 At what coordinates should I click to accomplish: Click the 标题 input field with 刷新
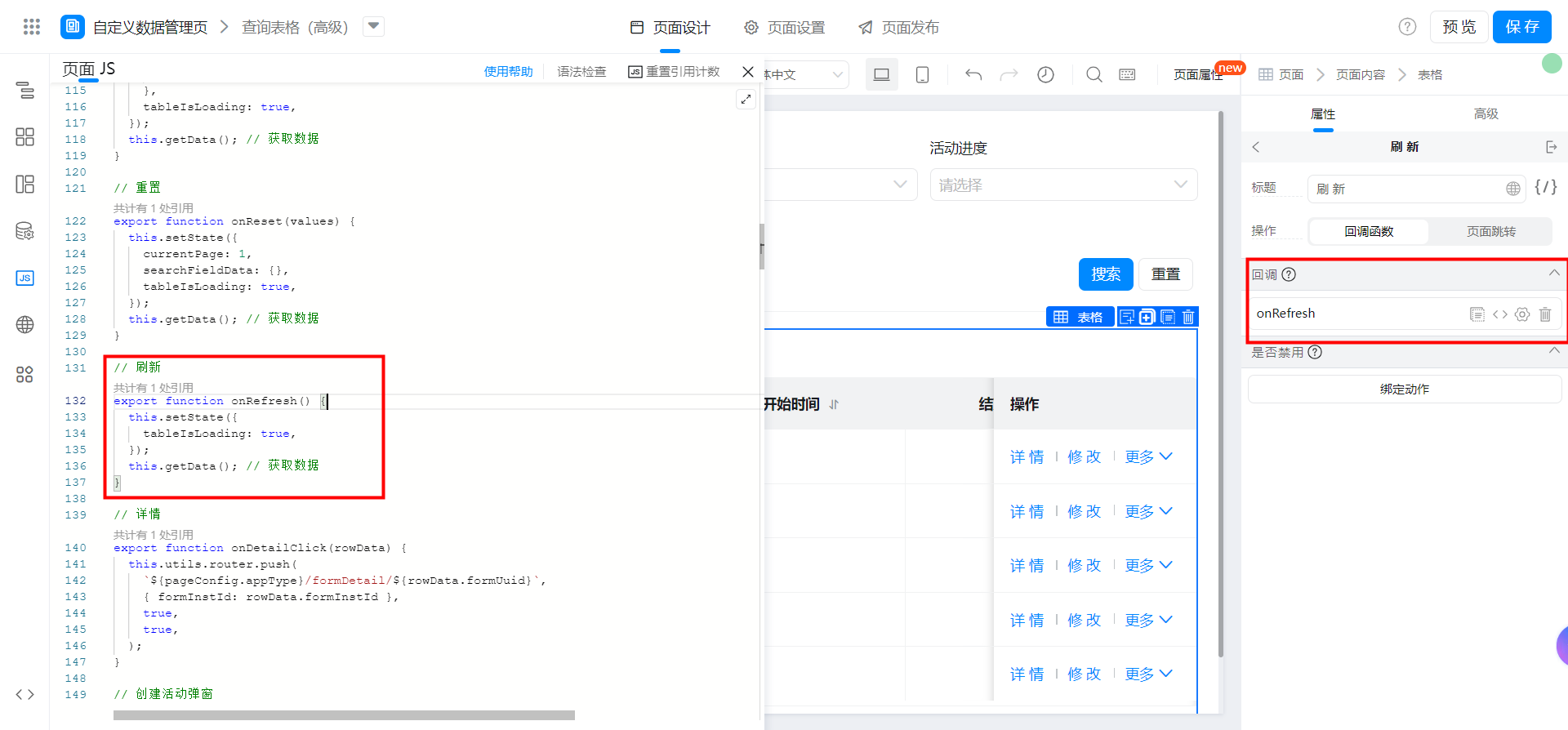[x=1406, y=189]
